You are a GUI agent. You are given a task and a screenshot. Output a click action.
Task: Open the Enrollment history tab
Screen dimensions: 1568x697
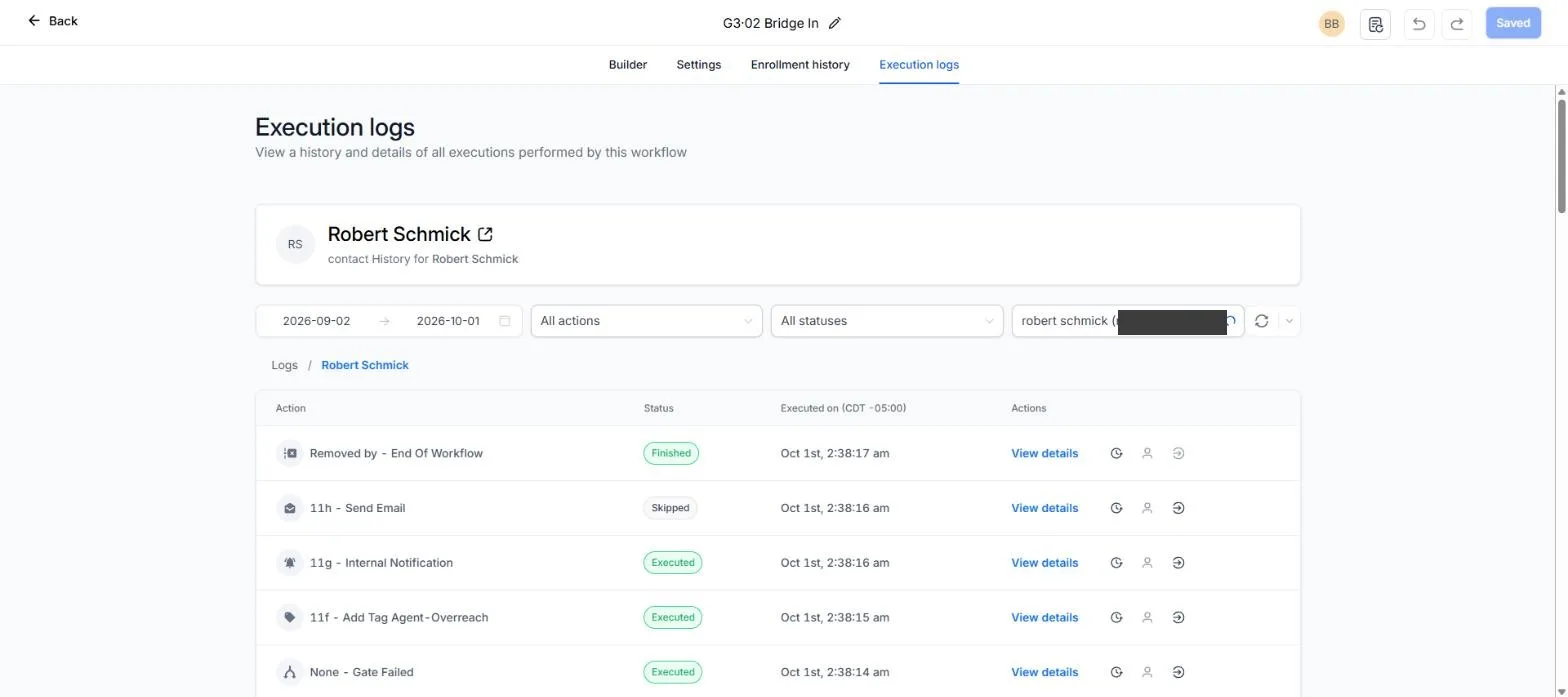(x=800, y=65)
